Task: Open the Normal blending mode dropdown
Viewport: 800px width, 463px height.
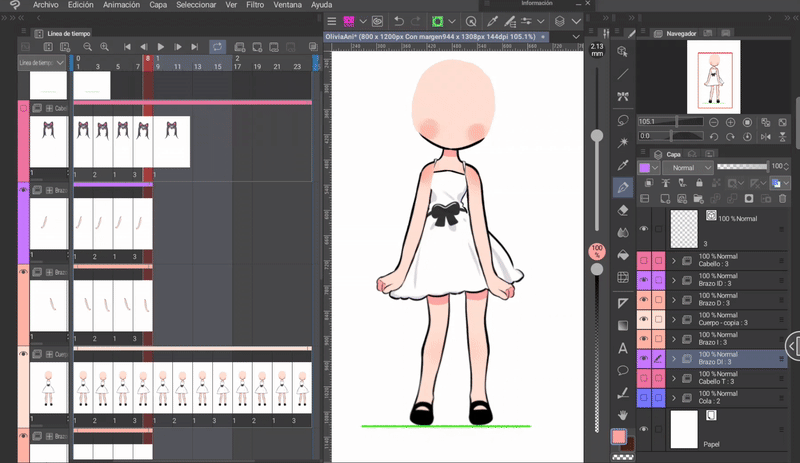Action: (x=686, y=167)
